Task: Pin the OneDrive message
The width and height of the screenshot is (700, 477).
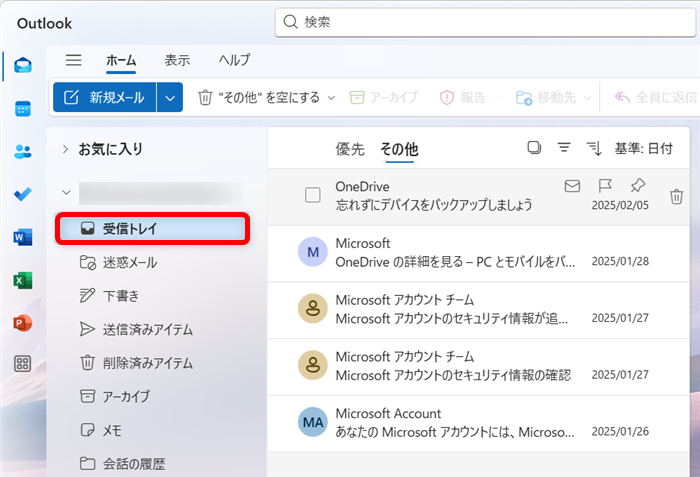Action: point(638,185)
